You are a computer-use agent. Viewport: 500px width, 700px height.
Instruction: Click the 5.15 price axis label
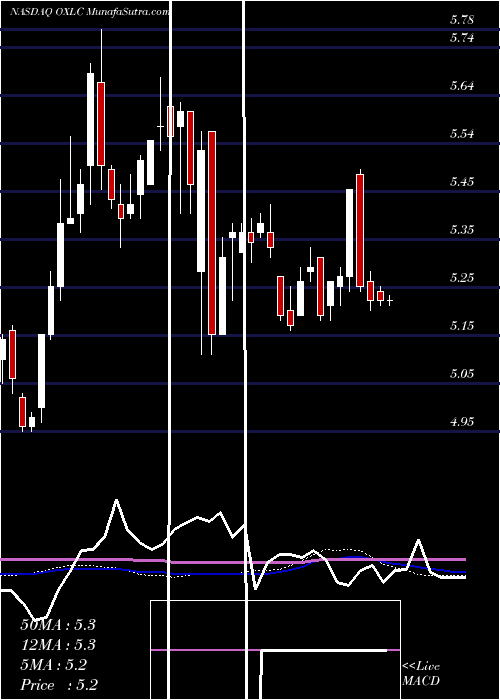point(462,325)
